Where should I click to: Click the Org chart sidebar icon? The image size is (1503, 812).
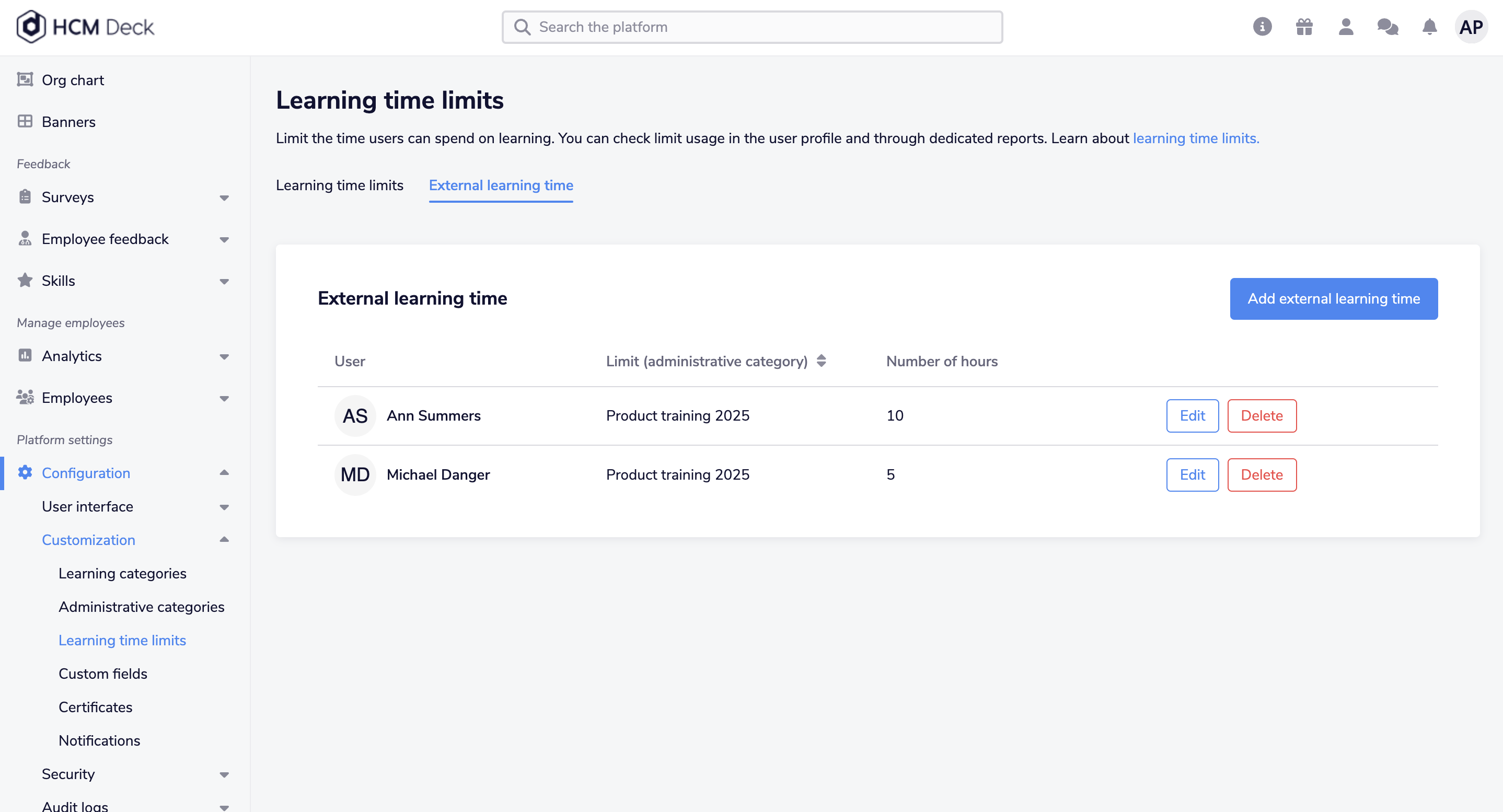[25, 79]
